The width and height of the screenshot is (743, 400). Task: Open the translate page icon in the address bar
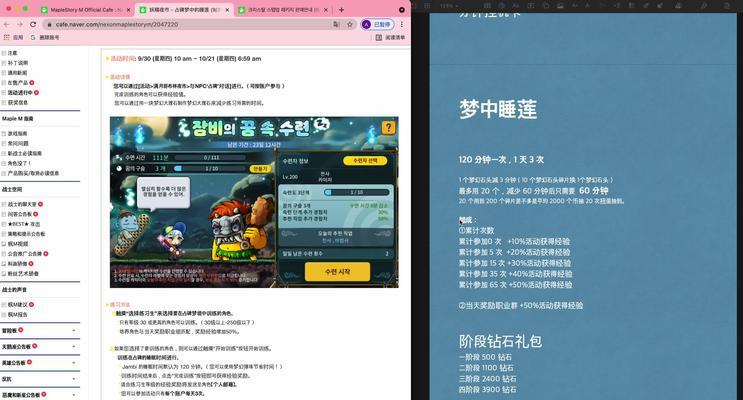coord(336,24)
